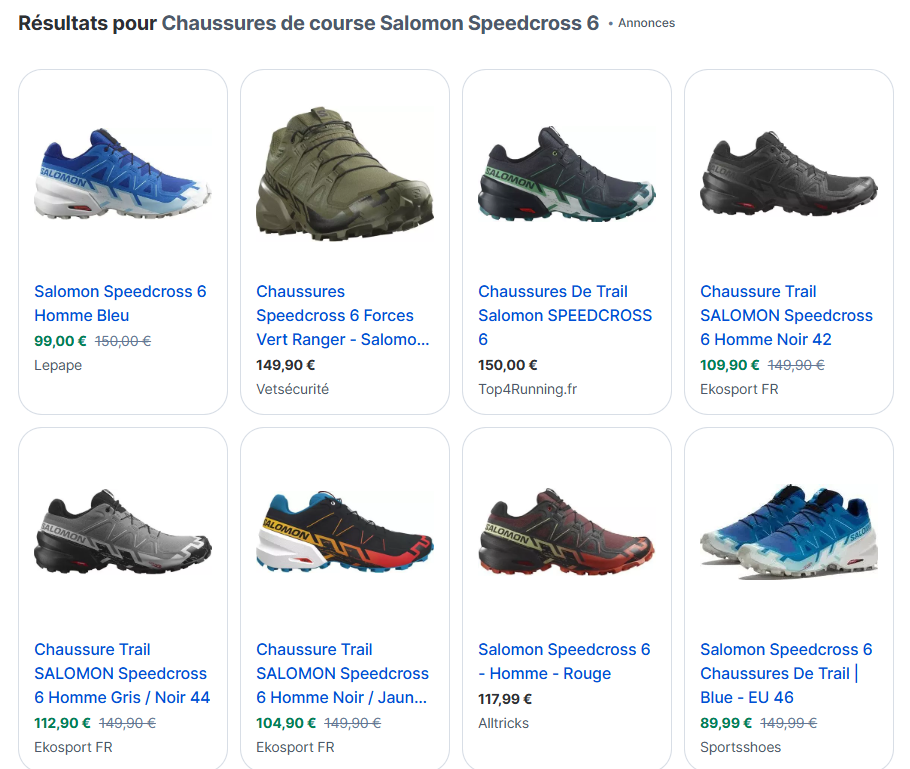Screen dimensions: 910x769
Task: Open 'Salomon Speedcross 6 - Homme - Rouge' link
Action: [564, 661]
